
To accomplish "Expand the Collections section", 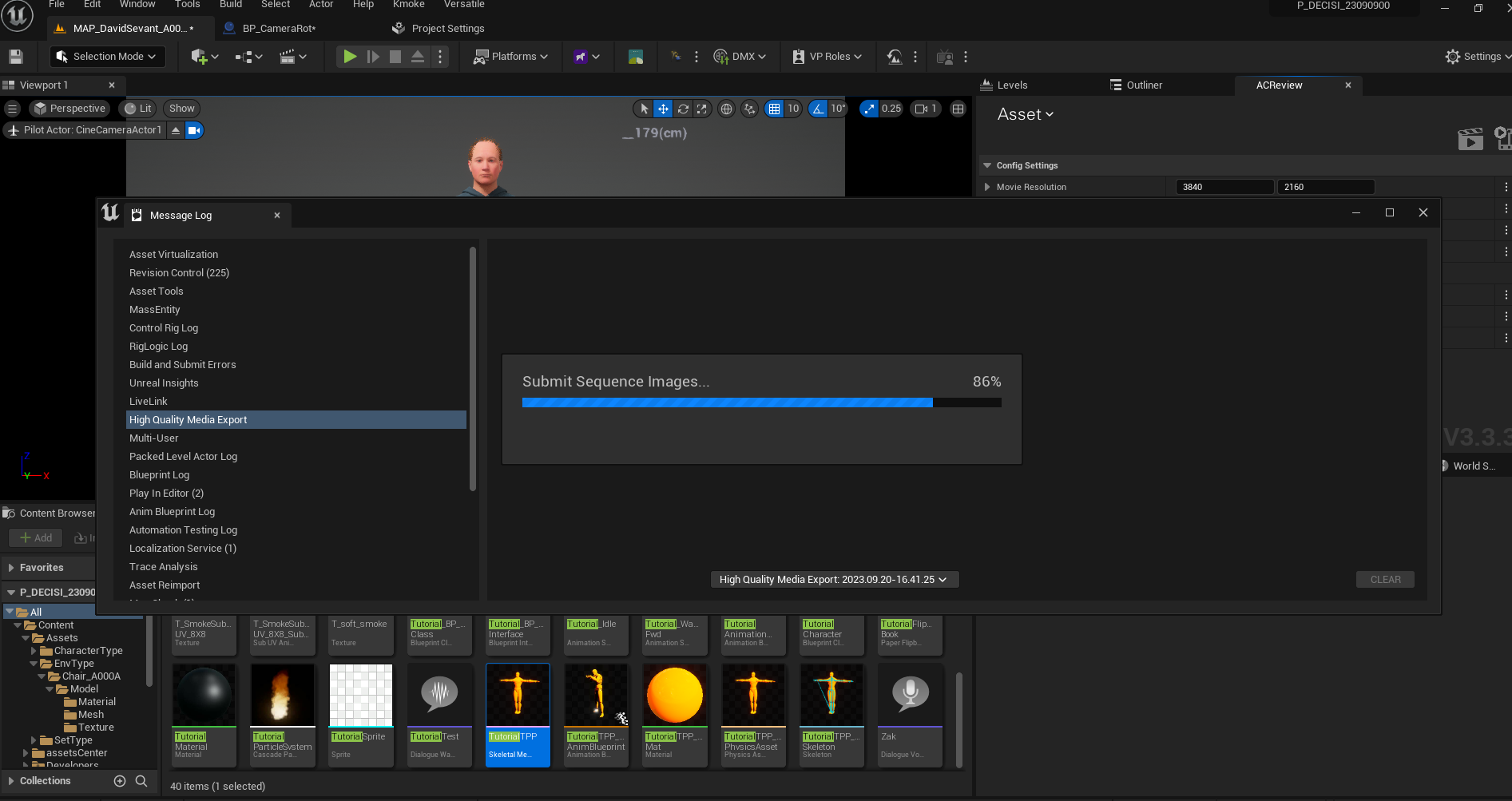I will [x=11, y=781].
